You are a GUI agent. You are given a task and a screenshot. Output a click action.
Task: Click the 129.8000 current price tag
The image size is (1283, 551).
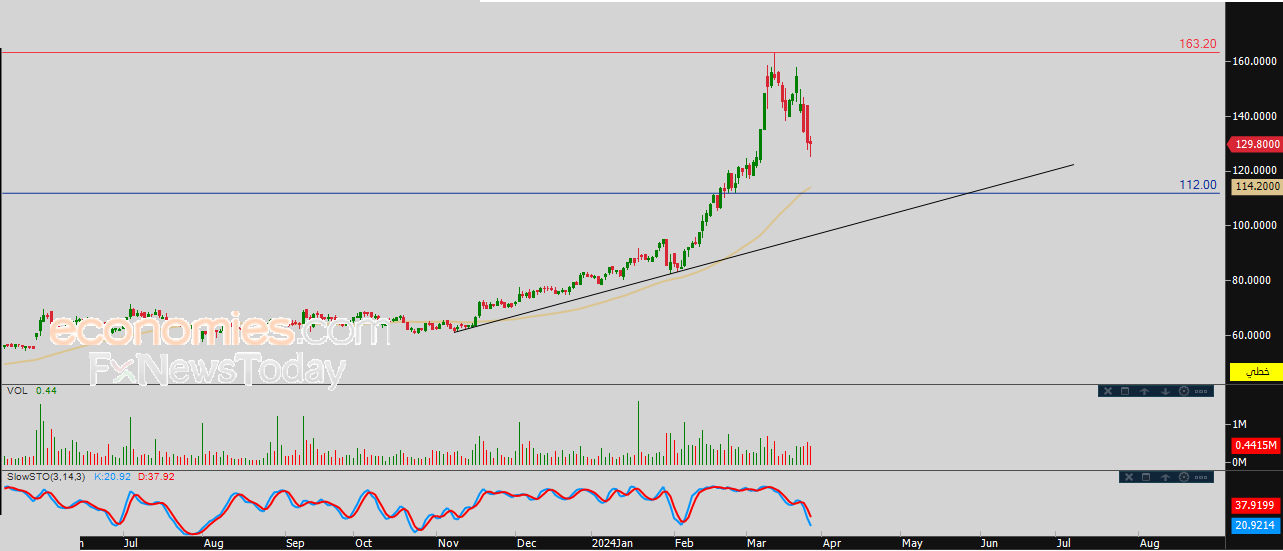tap(1255, 144)
